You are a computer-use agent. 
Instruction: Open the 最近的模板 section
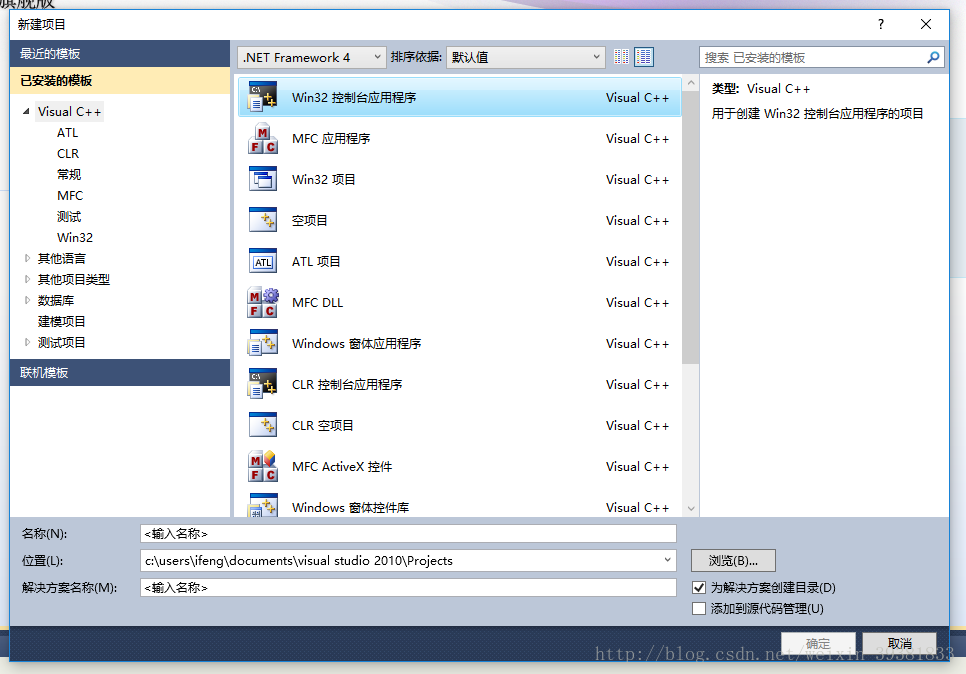point(120,54)
